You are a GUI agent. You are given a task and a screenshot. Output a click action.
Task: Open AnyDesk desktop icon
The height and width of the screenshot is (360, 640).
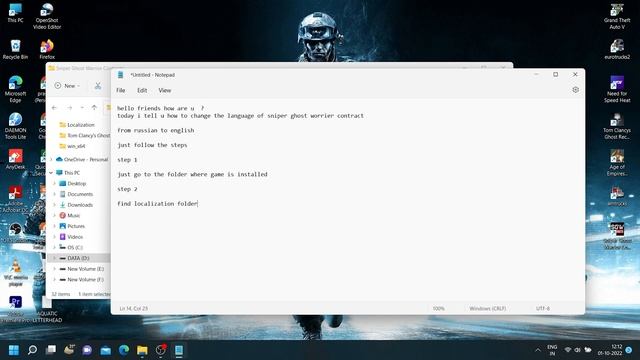coord(15,160)
